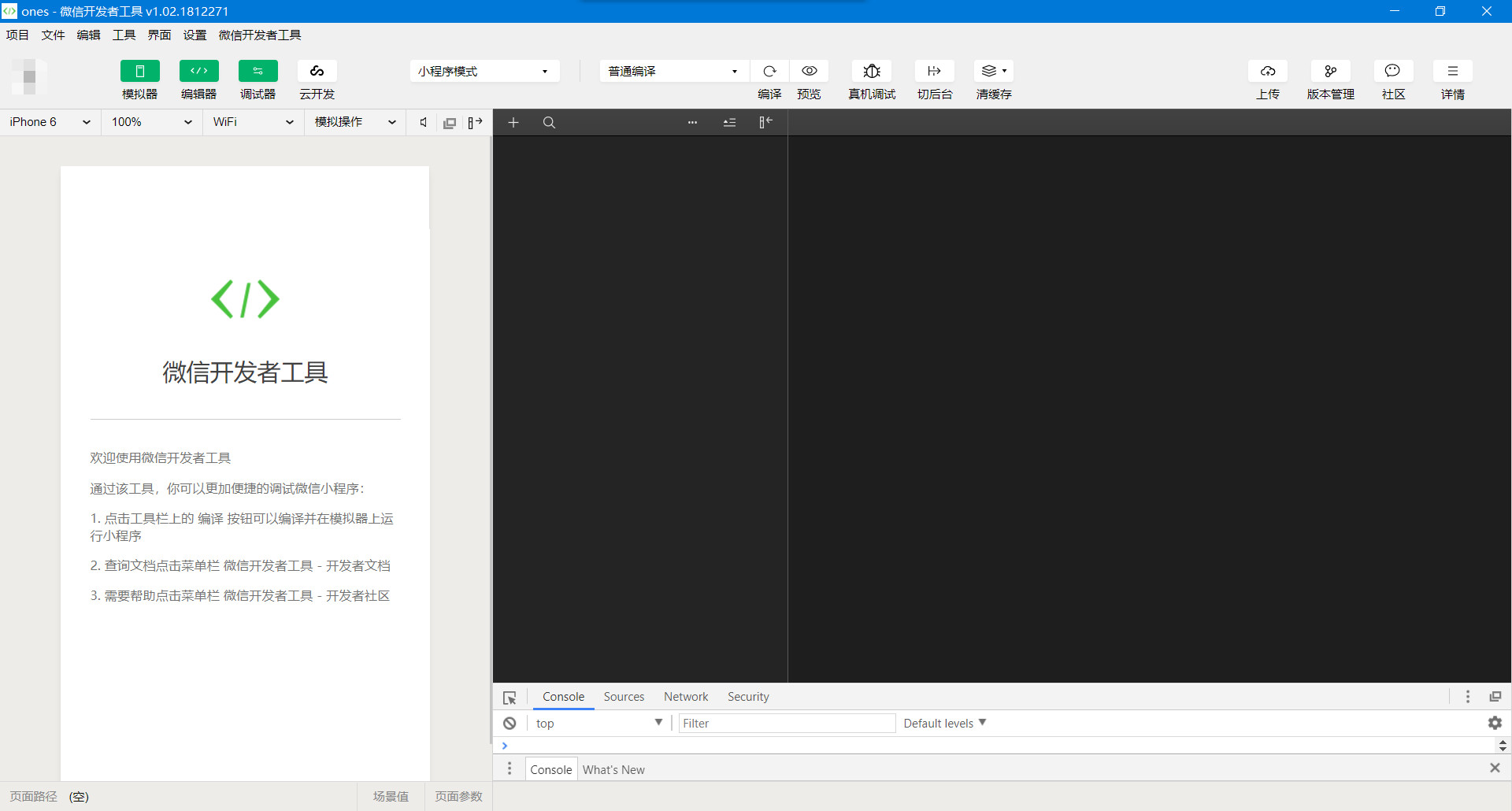This screenshot has height=811, width=1512.
Task: Add a new file with plus icon
Action: click(x=513, y=122)
